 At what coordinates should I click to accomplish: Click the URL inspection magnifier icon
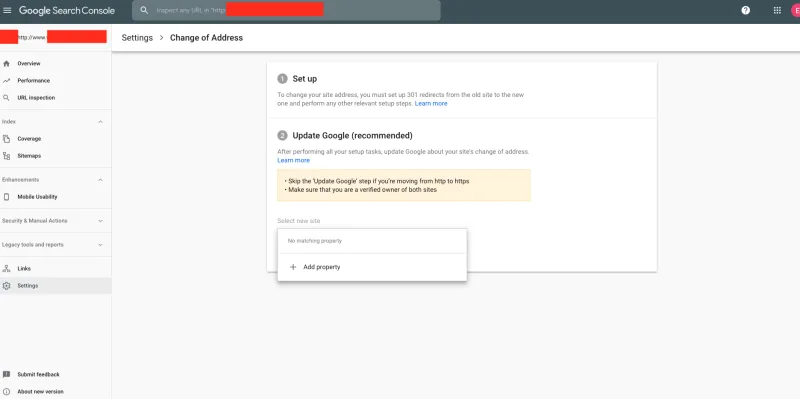[6, 97]
